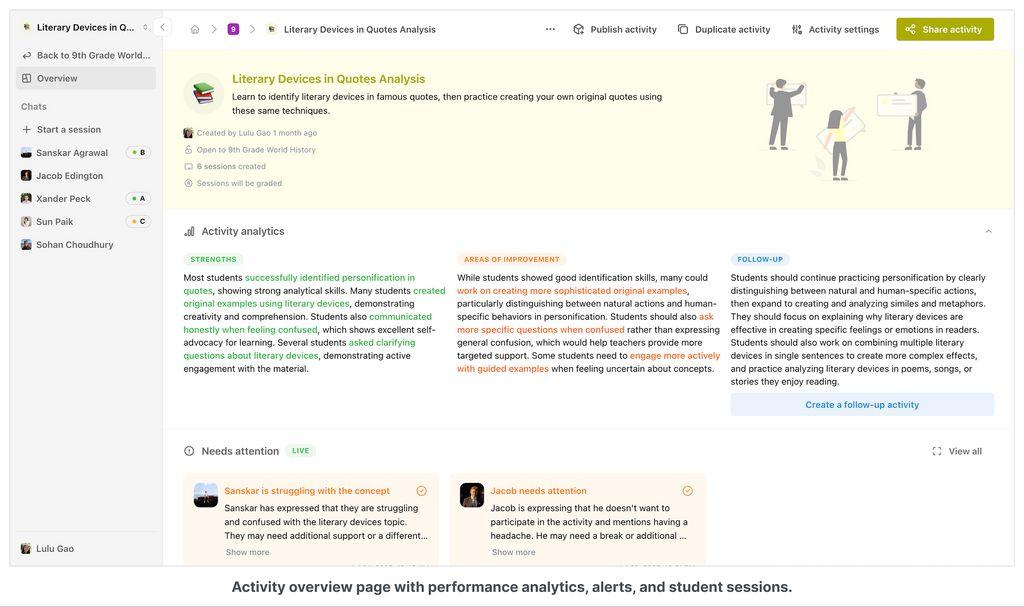Expand Sanskar's alert with Show more
Screen dimensions: 1024x607
(248, 552)
